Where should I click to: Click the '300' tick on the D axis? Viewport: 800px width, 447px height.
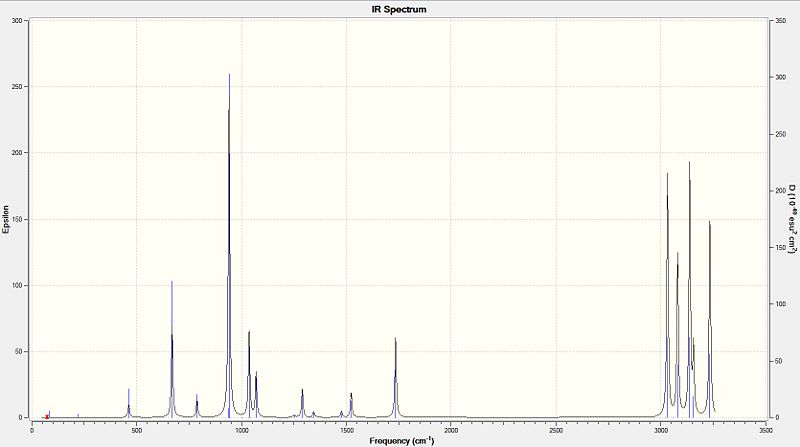pos(780,78)
